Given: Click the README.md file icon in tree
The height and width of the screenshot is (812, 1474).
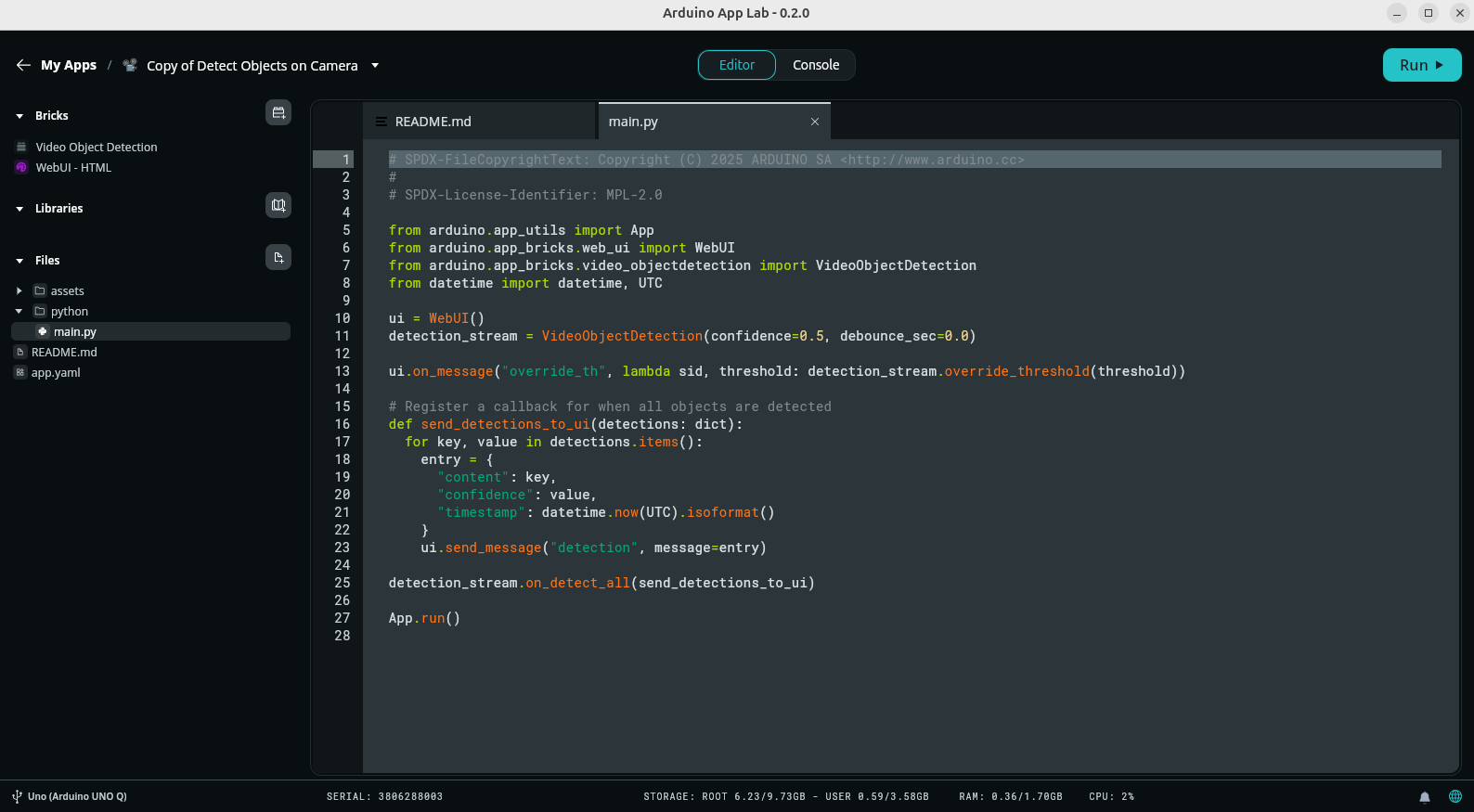Looking at the screenshot, I should pyautogui.click(x=20, y=353).
